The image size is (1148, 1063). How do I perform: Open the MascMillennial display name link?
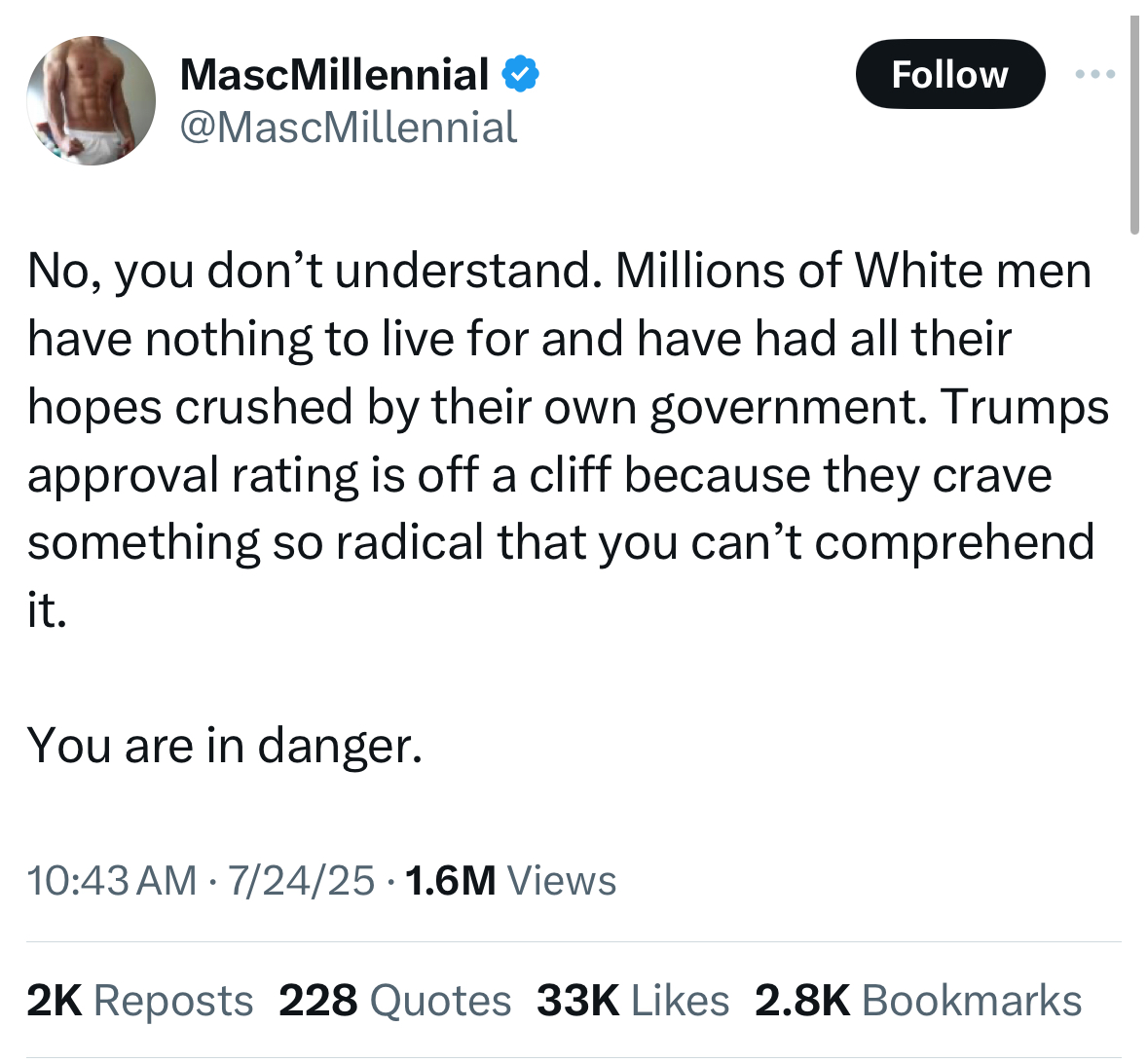(x=335, y=74)
